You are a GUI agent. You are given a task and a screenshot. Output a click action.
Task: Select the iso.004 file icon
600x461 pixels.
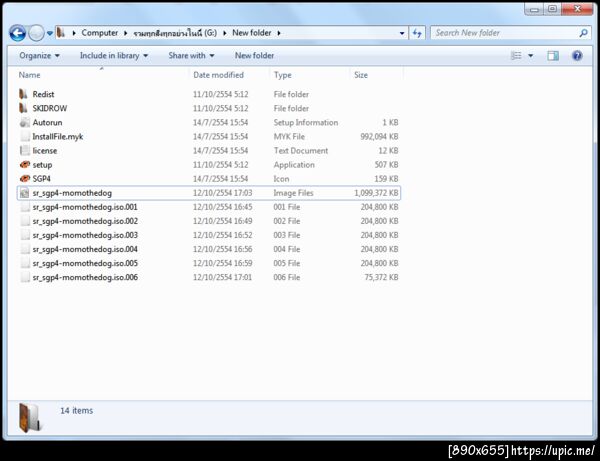click(x=24, y=249)
